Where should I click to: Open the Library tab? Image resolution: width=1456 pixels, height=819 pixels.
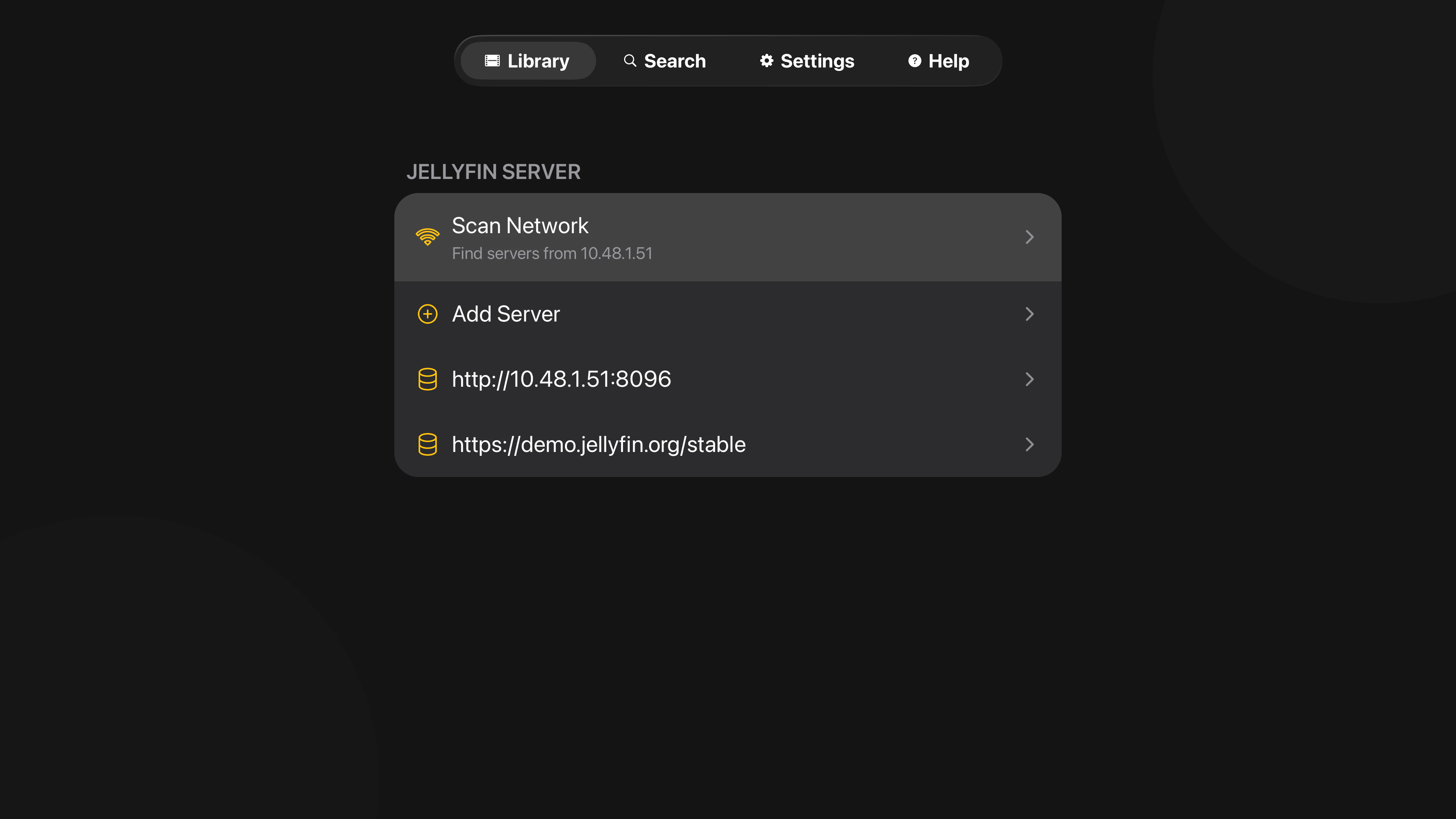(x=528, y=61)
